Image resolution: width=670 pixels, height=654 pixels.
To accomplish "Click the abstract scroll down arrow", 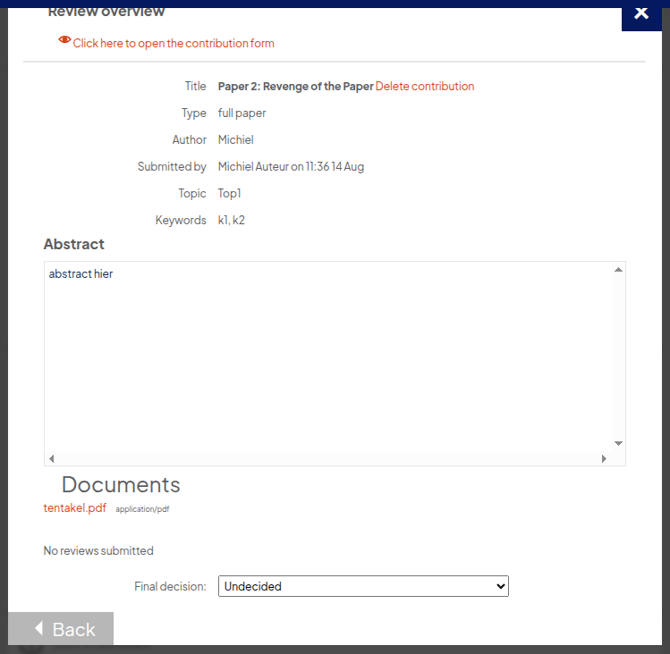I will click(x=618, y=443).
